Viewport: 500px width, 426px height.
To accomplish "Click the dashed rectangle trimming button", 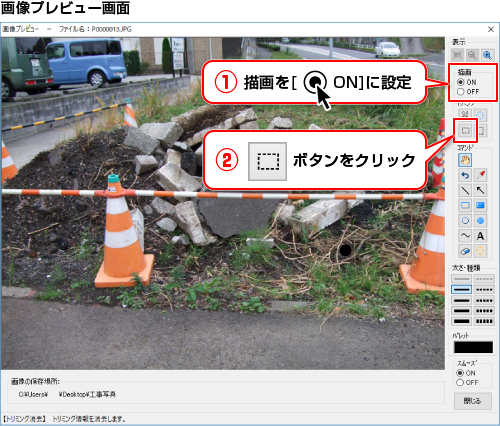I will click(x=465, y=130).
